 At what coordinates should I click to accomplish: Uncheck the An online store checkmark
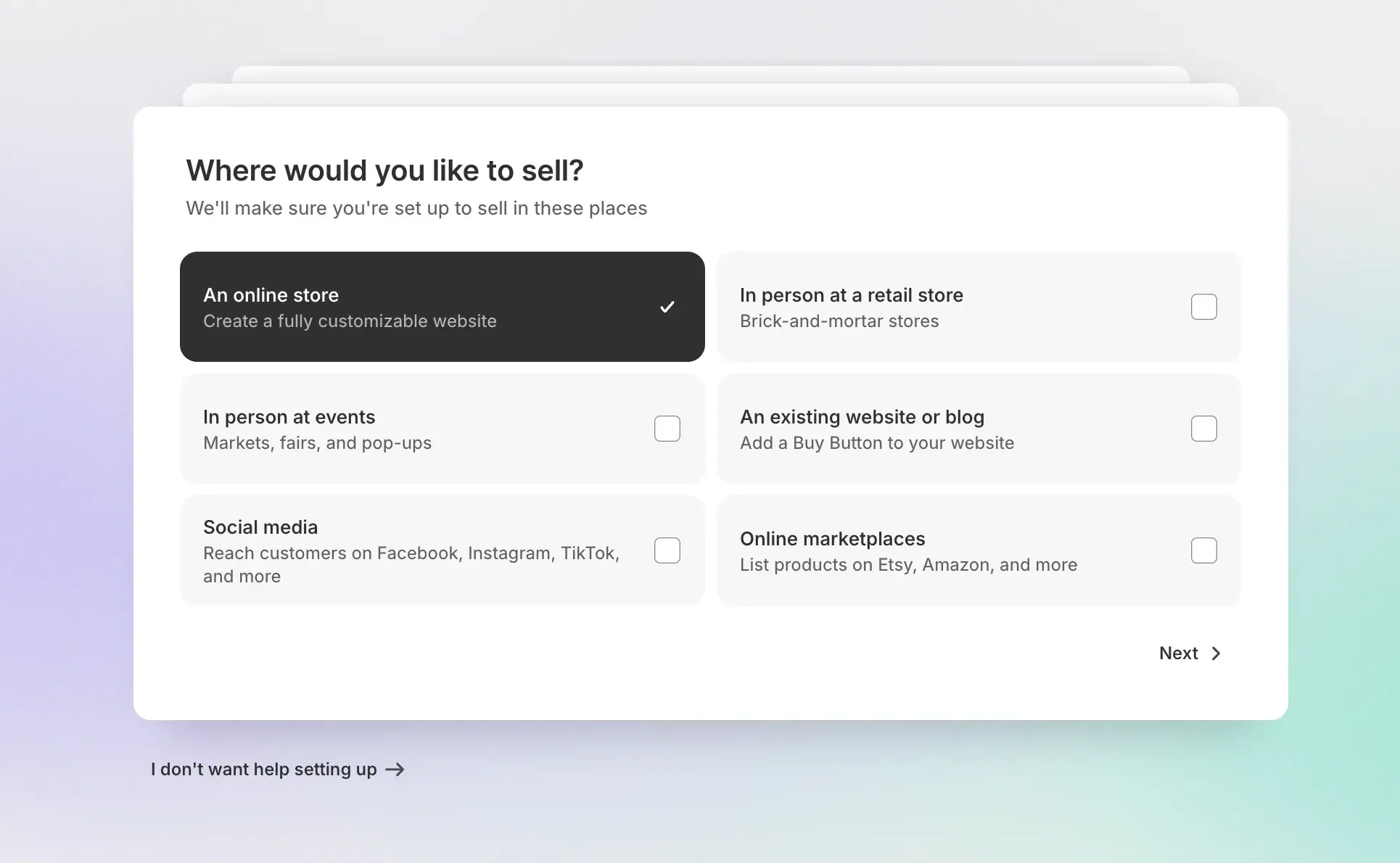(667, 307)
